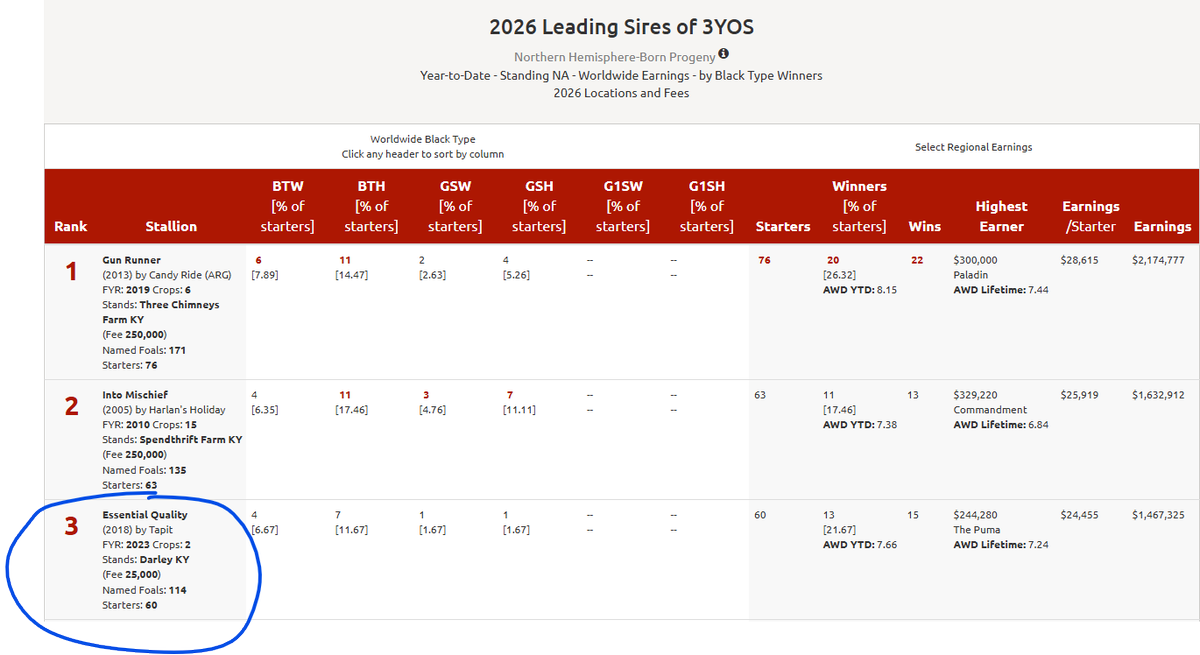Sort by GSH column header
This screenshot has width=1200, height=655.
point(539,206)
